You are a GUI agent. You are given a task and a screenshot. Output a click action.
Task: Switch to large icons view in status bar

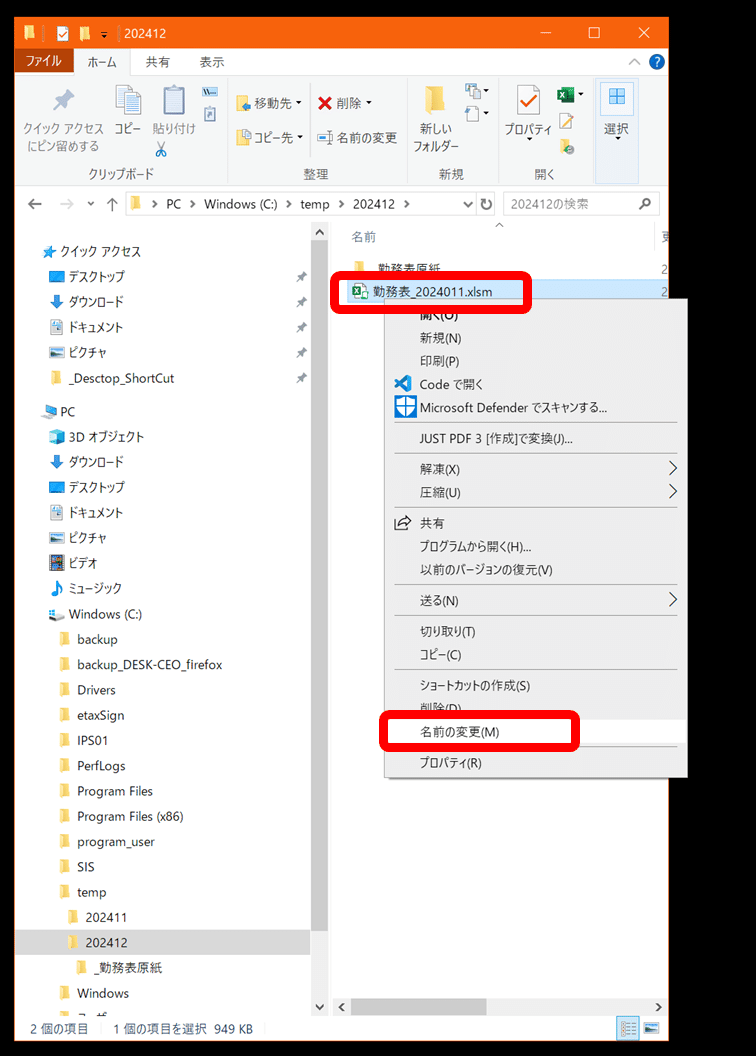tap(651, 1028)
